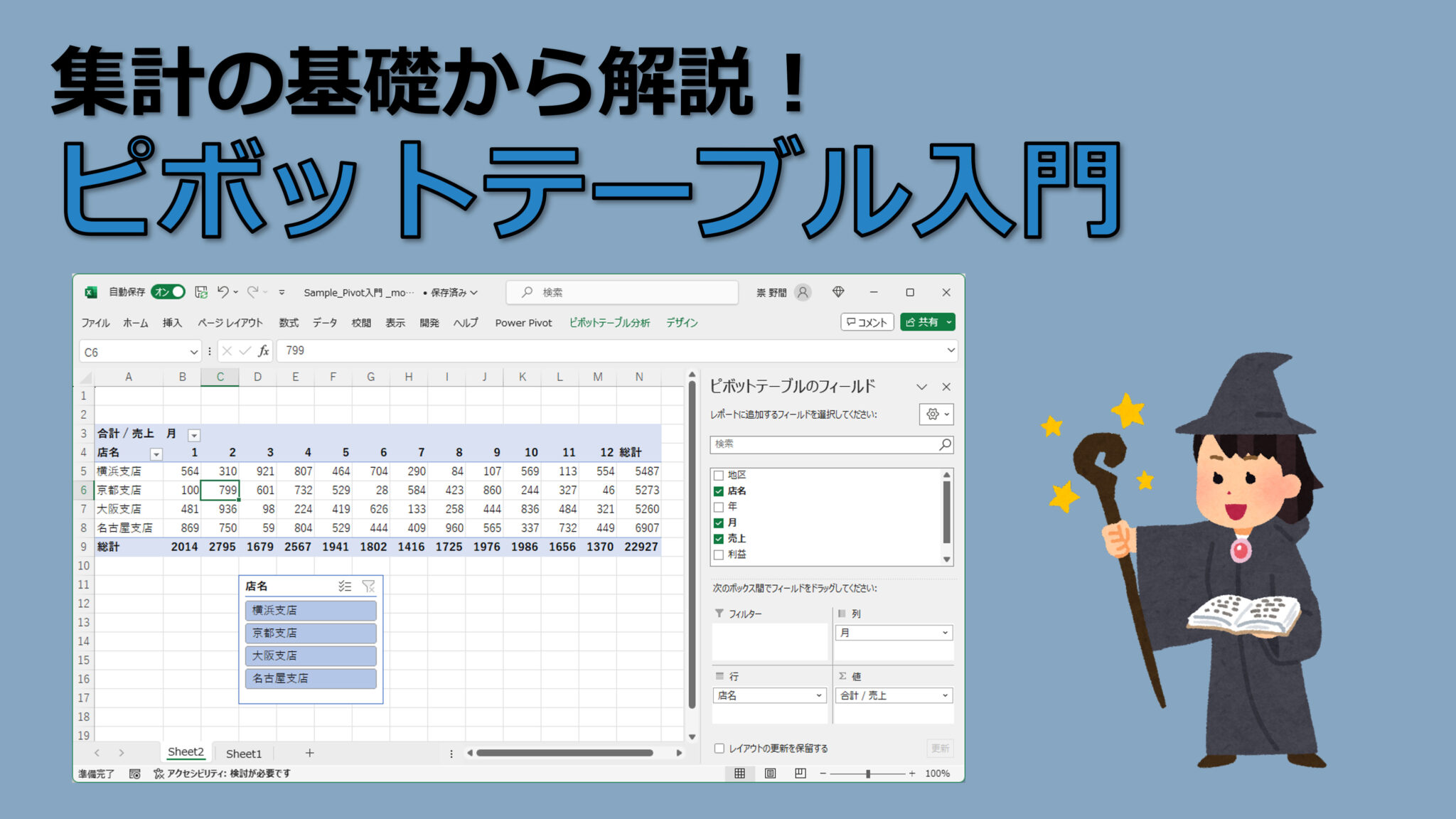1456x819 pixels.
Task: Check the レイアウトの更新を保留する checkbox
Action: pos(719,748)
